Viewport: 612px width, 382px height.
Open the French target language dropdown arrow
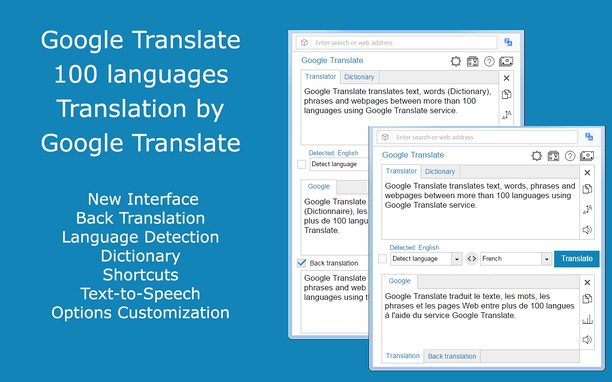point(546,259)
